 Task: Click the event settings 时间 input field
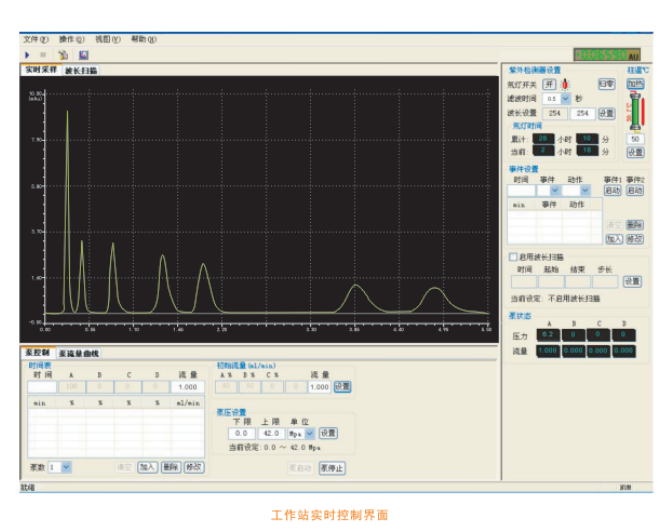tap(521, 190)
